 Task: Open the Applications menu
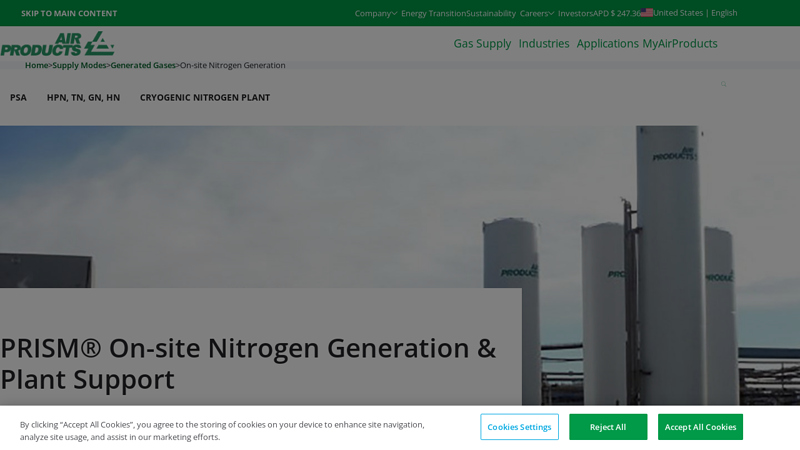click(x=607, y=43)
